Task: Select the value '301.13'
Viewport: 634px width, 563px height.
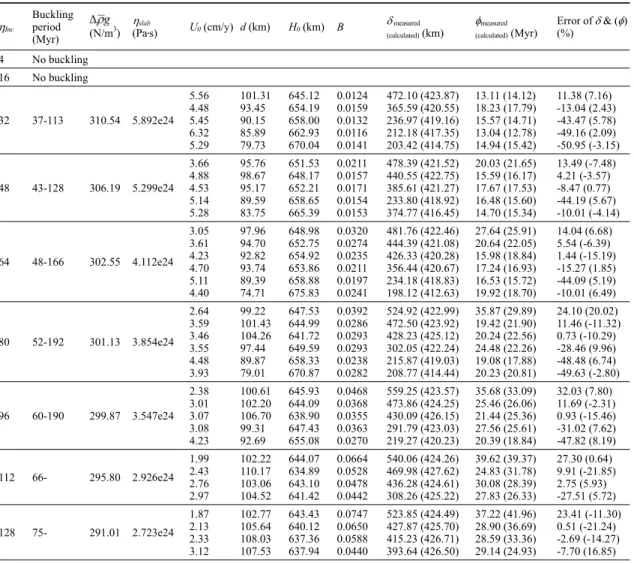Action: pyautogui.click(x=105, y=342)
